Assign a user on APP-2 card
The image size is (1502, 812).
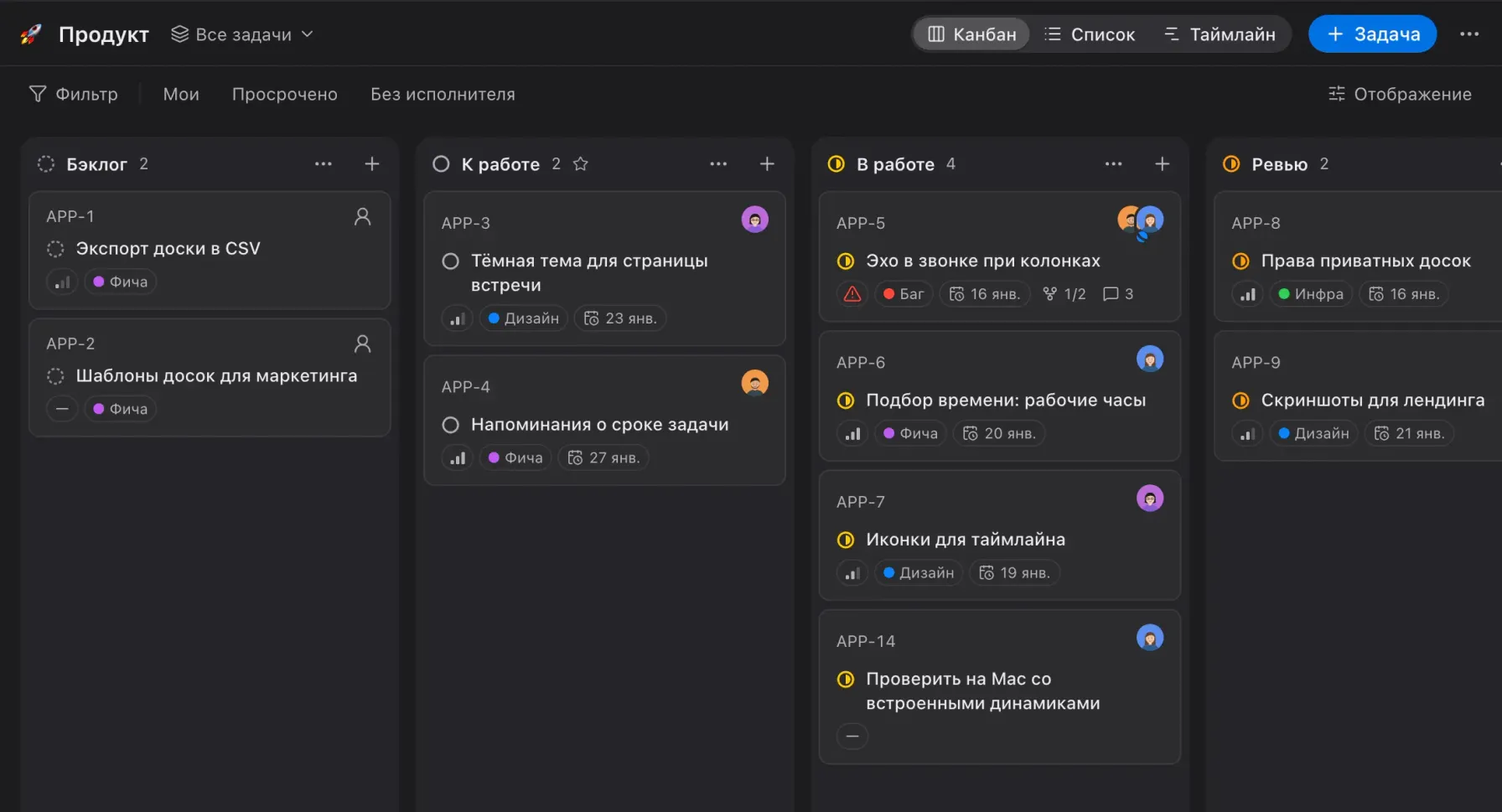click(x=362, y=344)
